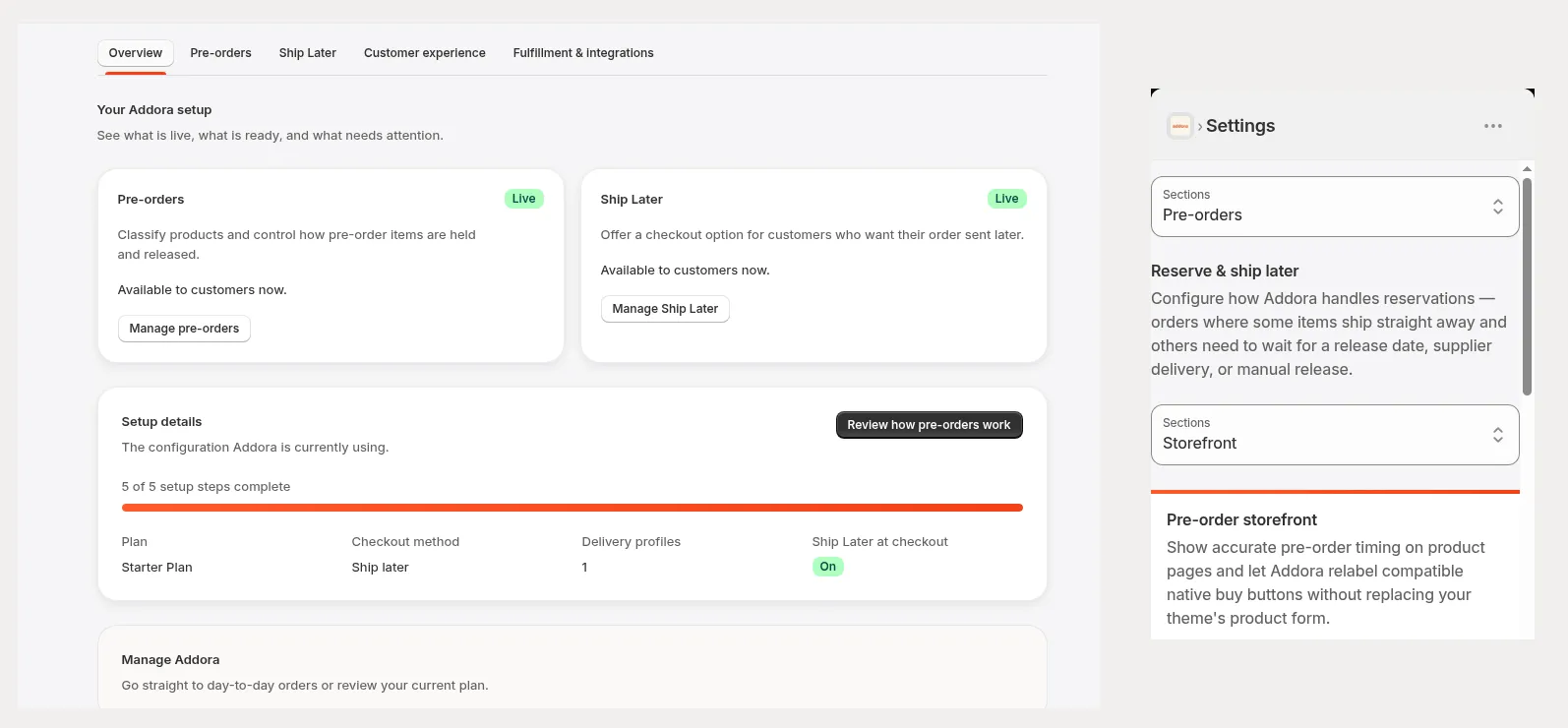Viewport: 1568px width, 728px height.
Task: Click the Your Addora setup heading
Action: (154, 110)
